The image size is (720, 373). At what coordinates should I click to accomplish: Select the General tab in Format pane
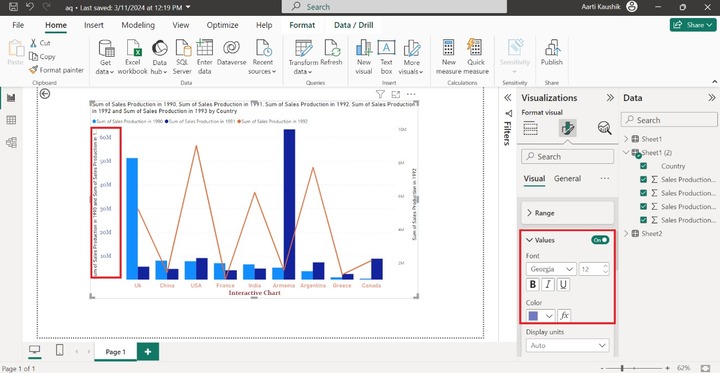pyautogui.click(x=567, y=179)
